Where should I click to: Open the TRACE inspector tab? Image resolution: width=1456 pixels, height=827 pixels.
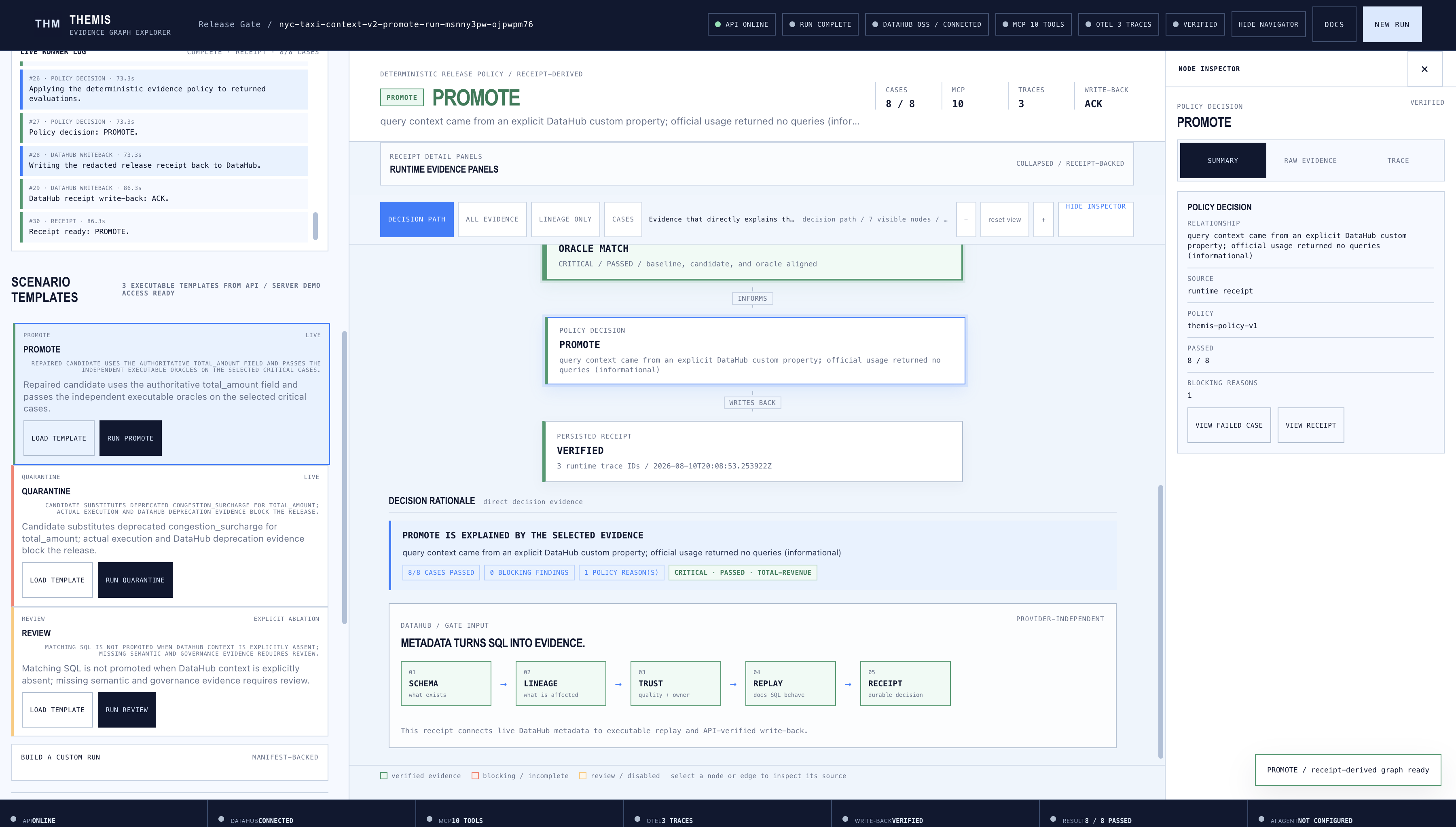1397,161
